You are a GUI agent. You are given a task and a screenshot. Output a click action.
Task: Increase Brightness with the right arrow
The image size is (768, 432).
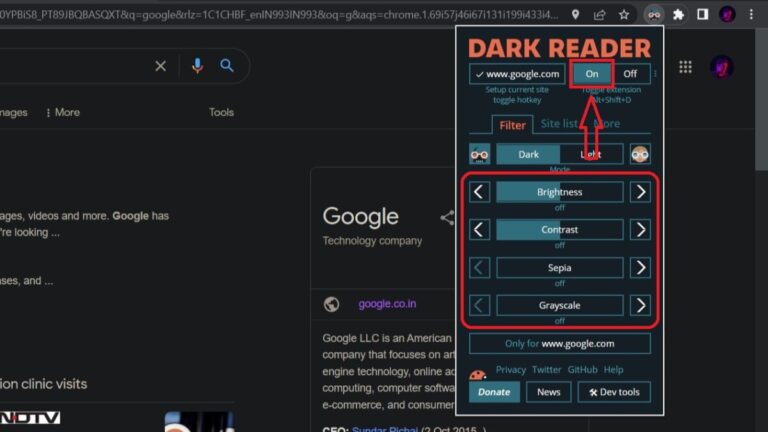[640, 192]
